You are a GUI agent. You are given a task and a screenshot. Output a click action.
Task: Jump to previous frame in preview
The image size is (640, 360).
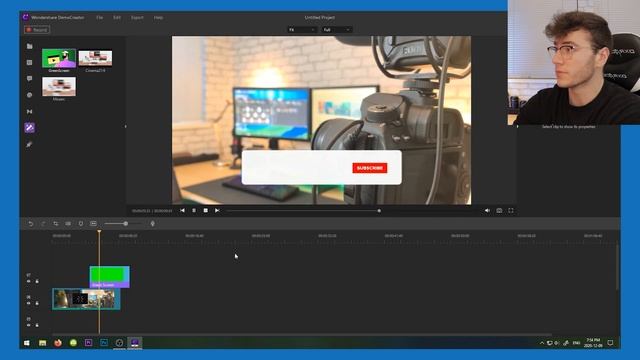click(x=182, y=211)
